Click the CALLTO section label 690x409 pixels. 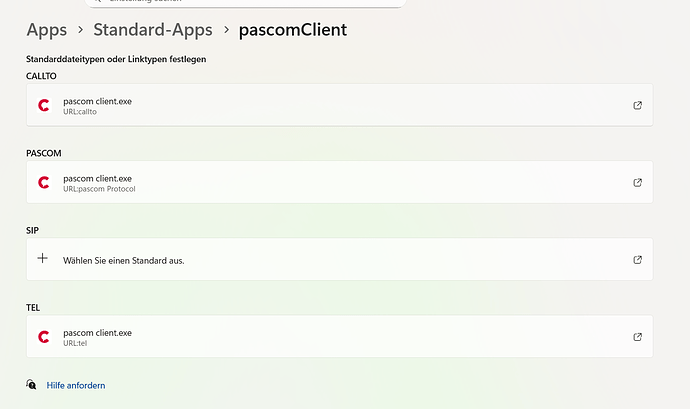[x=41, y=76]
